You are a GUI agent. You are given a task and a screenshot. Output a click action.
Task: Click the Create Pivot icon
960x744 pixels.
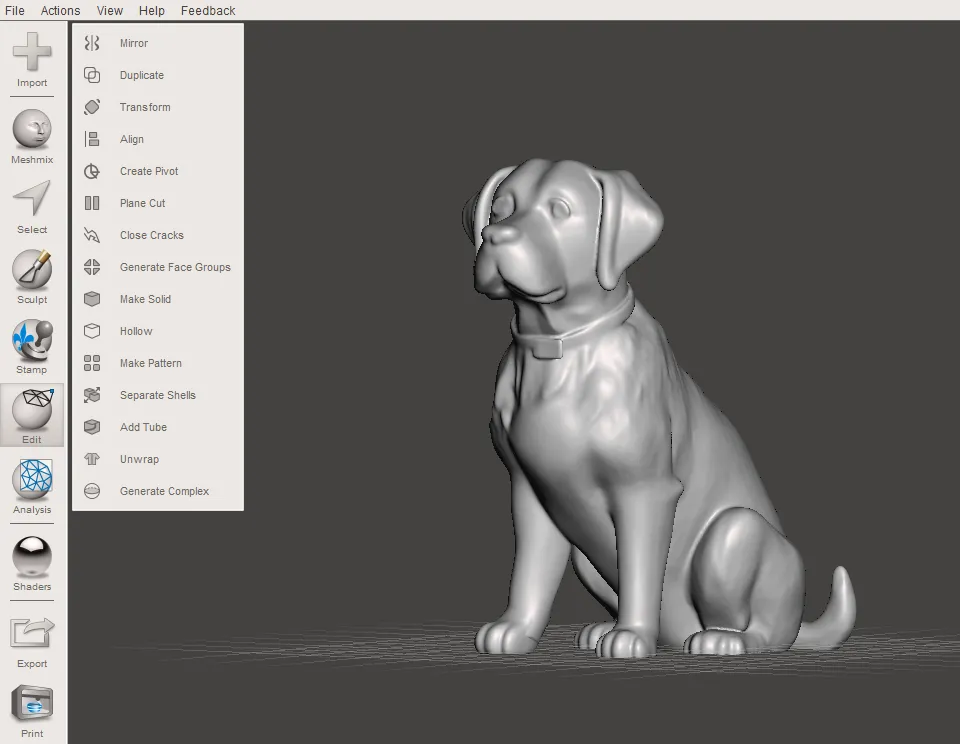pyautogui.click(x=92, y=171)
